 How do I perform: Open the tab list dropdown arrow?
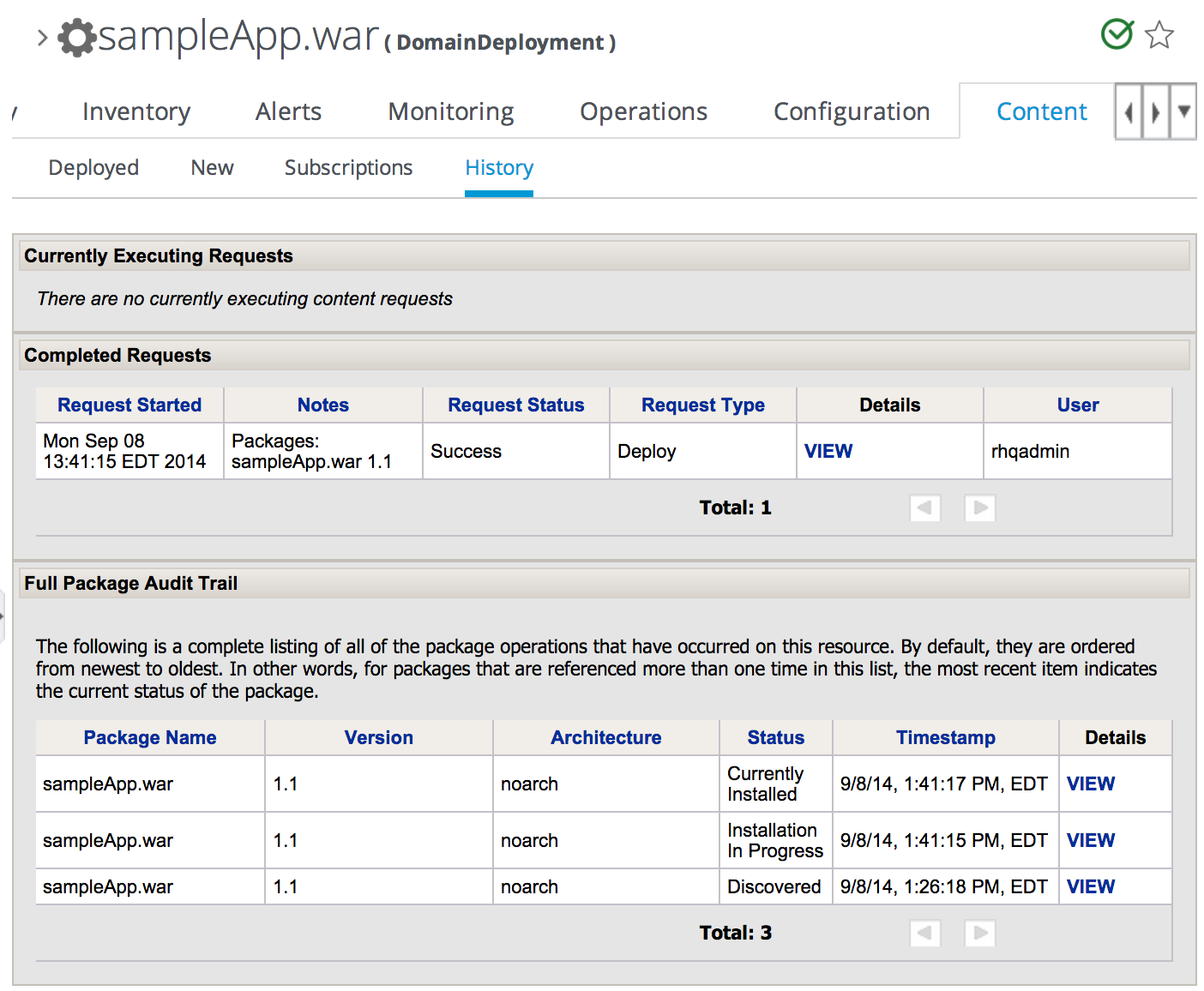(1184, 111)
